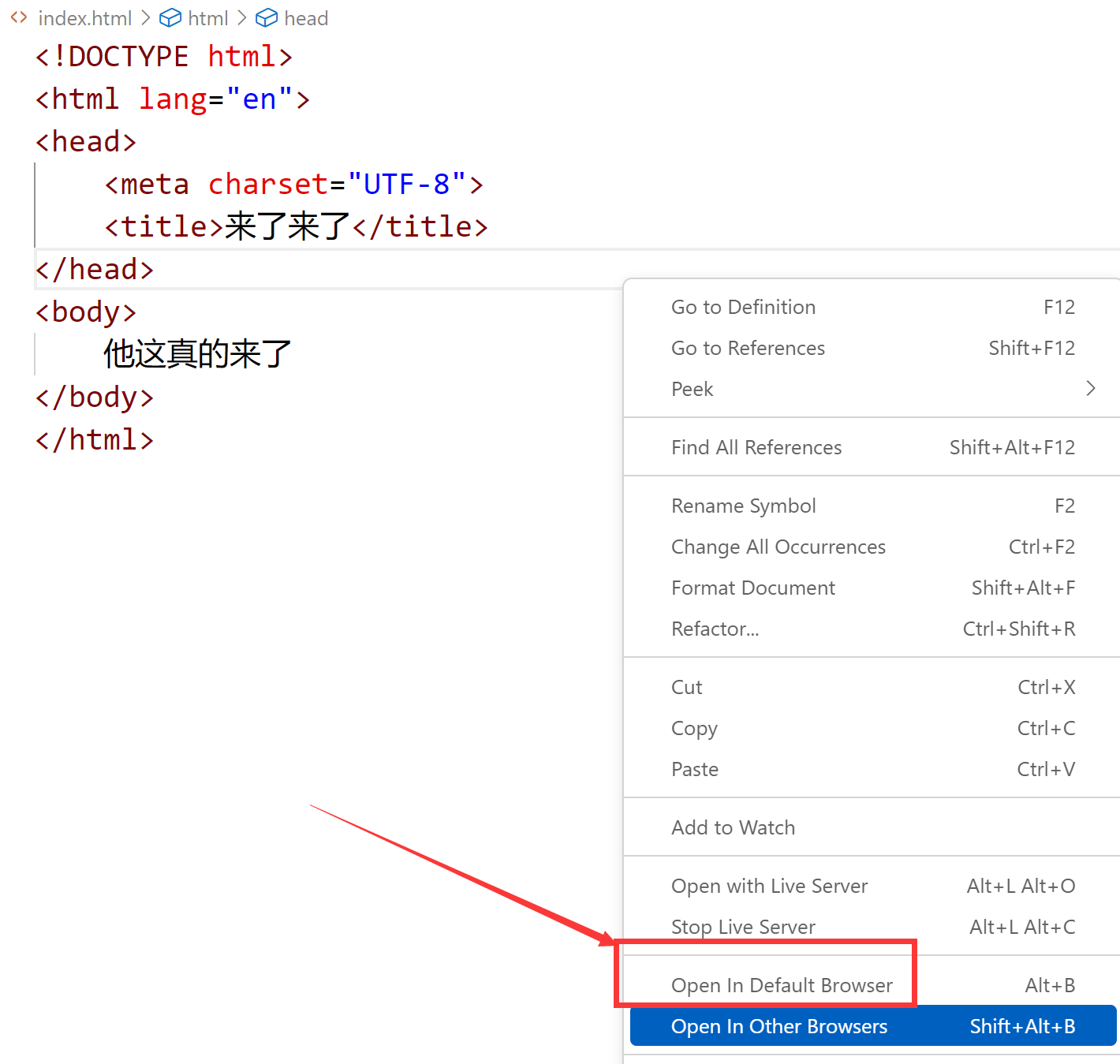
Task: Expand breadcrumb chevron after html
Action: [x=242, y=17]
